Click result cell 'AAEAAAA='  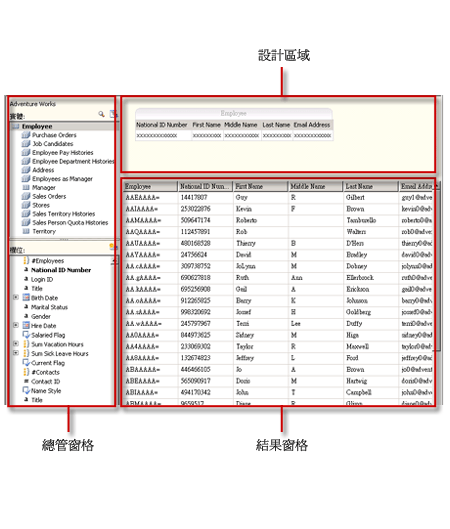[x=142, y=197]
